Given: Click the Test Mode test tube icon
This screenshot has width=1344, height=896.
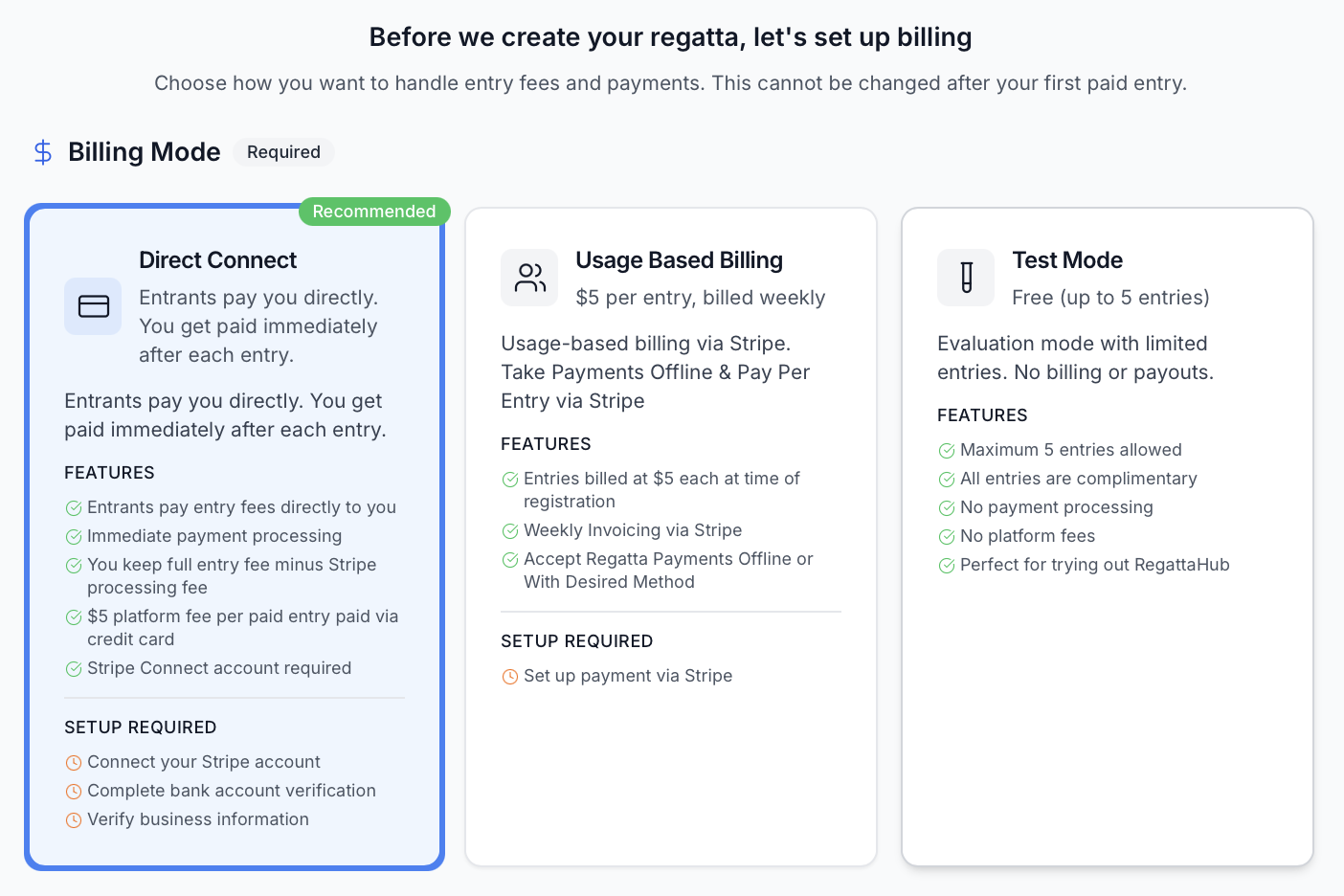Looking at the screenshot, I should (x=966, y=278).
